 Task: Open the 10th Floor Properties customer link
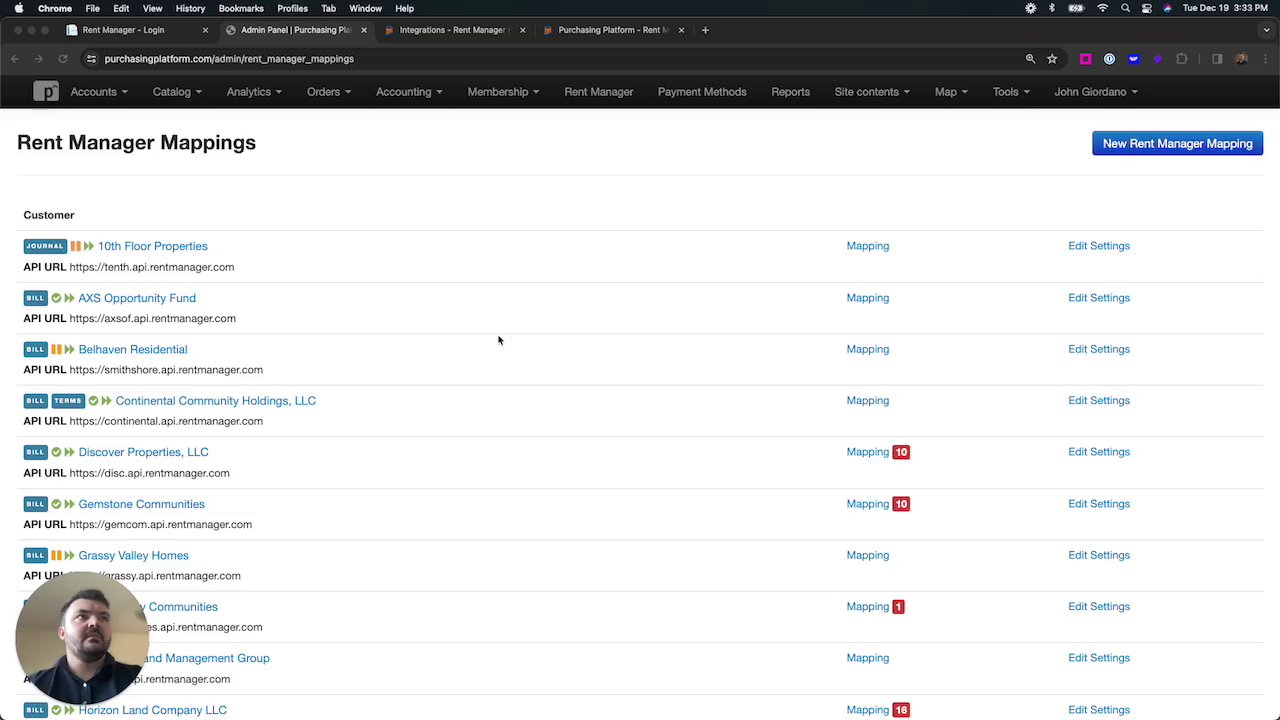tap(153, 246)
